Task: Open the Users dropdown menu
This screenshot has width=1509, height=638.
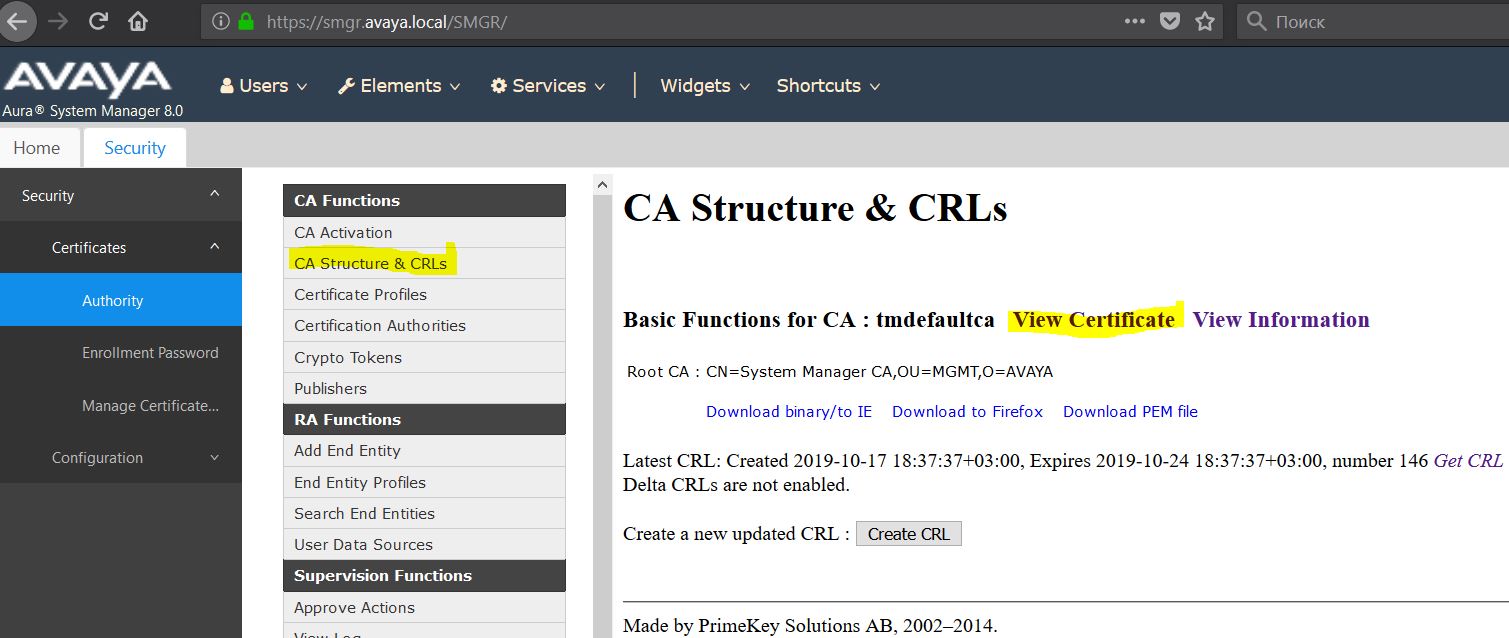Action: [x=264, y=86]
